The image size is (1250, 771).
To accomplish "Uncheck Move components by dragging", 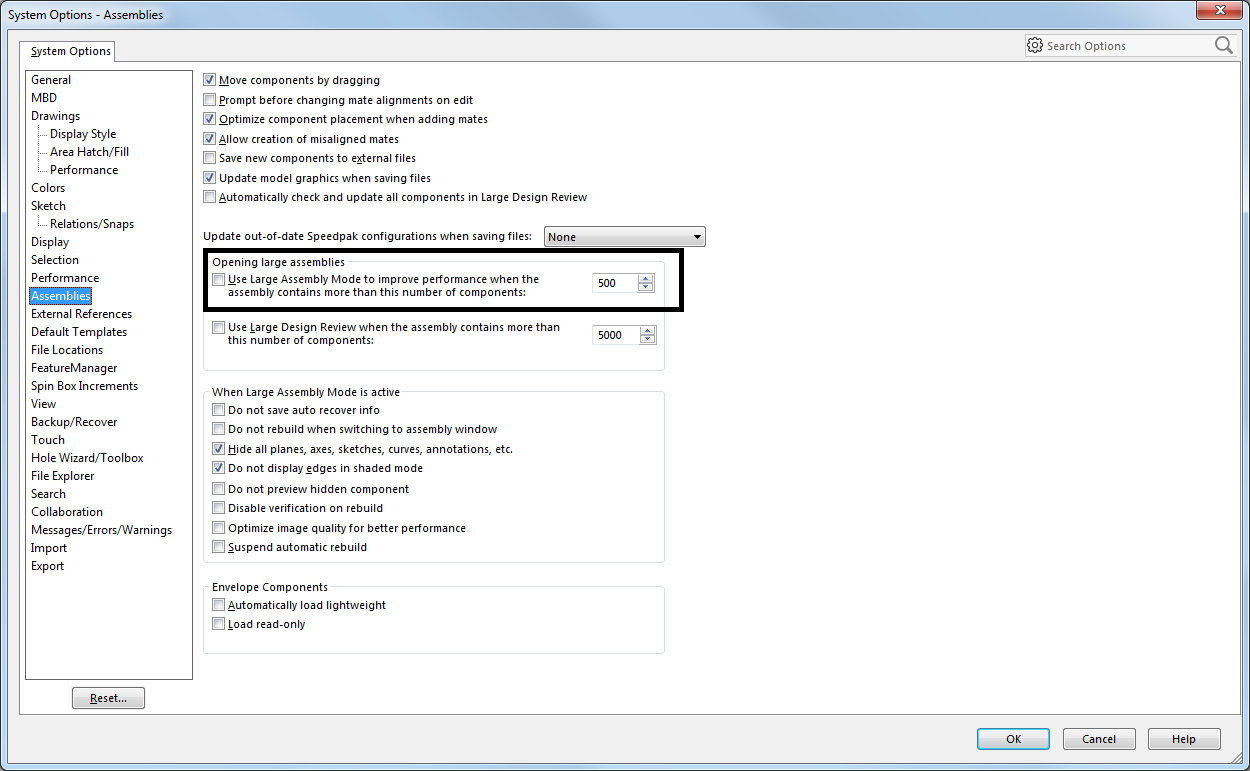I will click(x=210, y=80).
